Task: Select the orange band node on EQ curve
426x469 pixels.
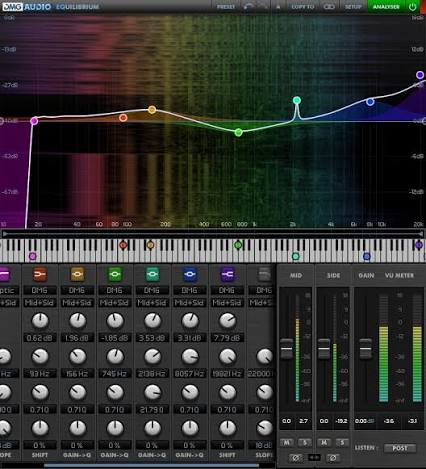Action: (x=152, y=110)
